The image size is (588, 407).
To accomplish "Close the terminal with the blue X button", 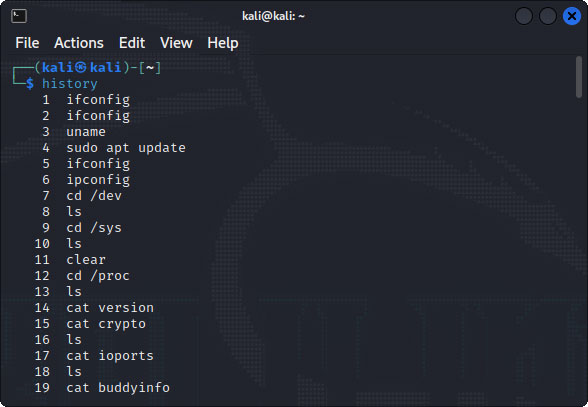I will 572,16.
